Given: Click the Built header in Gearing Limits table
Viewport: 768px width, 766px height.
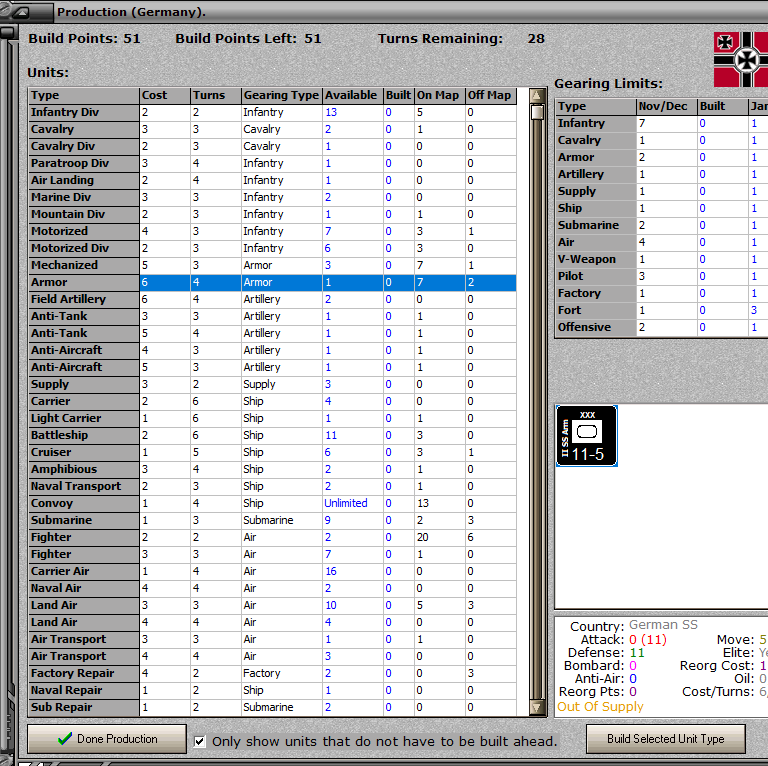Looking at the screenshot, I should tap(723, 106).
